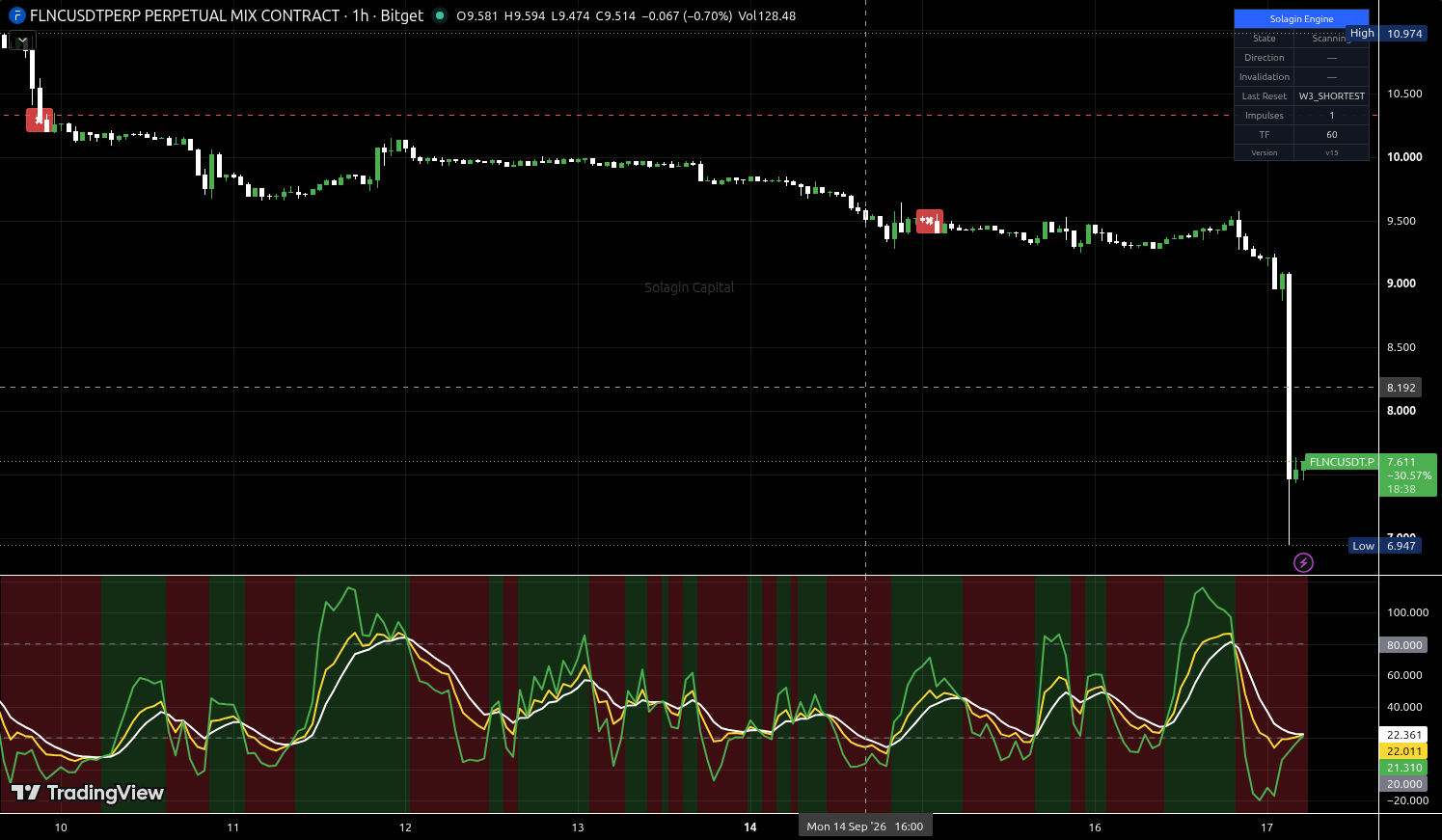
Task: Click the 80.000 upper level label
Action: [1404, 645]
